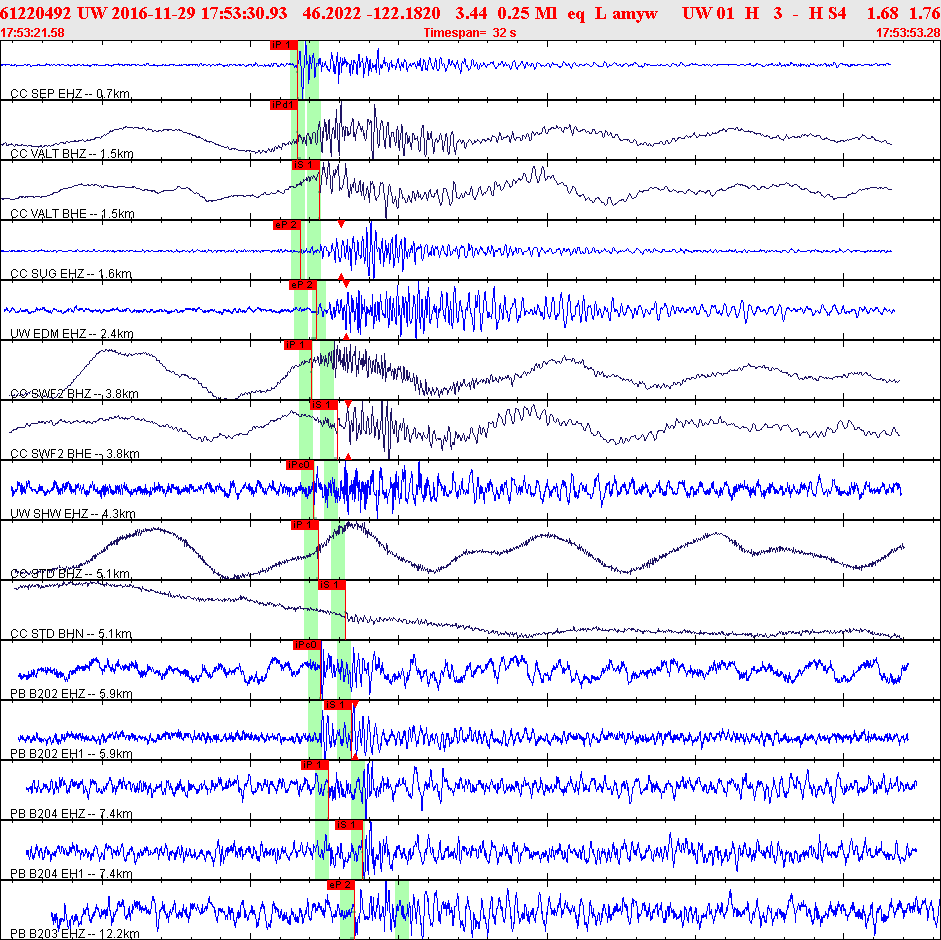Select the iS 1 pick flag on CC SWF2 BHE
The image size is (941, 940).
(323, 405)
